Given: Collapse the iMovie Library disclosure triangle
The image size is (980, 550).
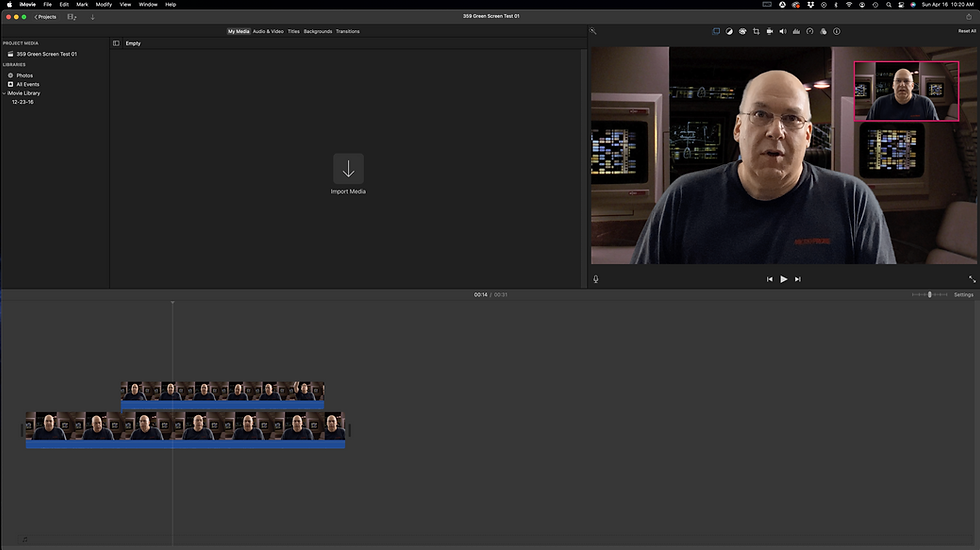Looking at the screenshot, I should [4, 93].
